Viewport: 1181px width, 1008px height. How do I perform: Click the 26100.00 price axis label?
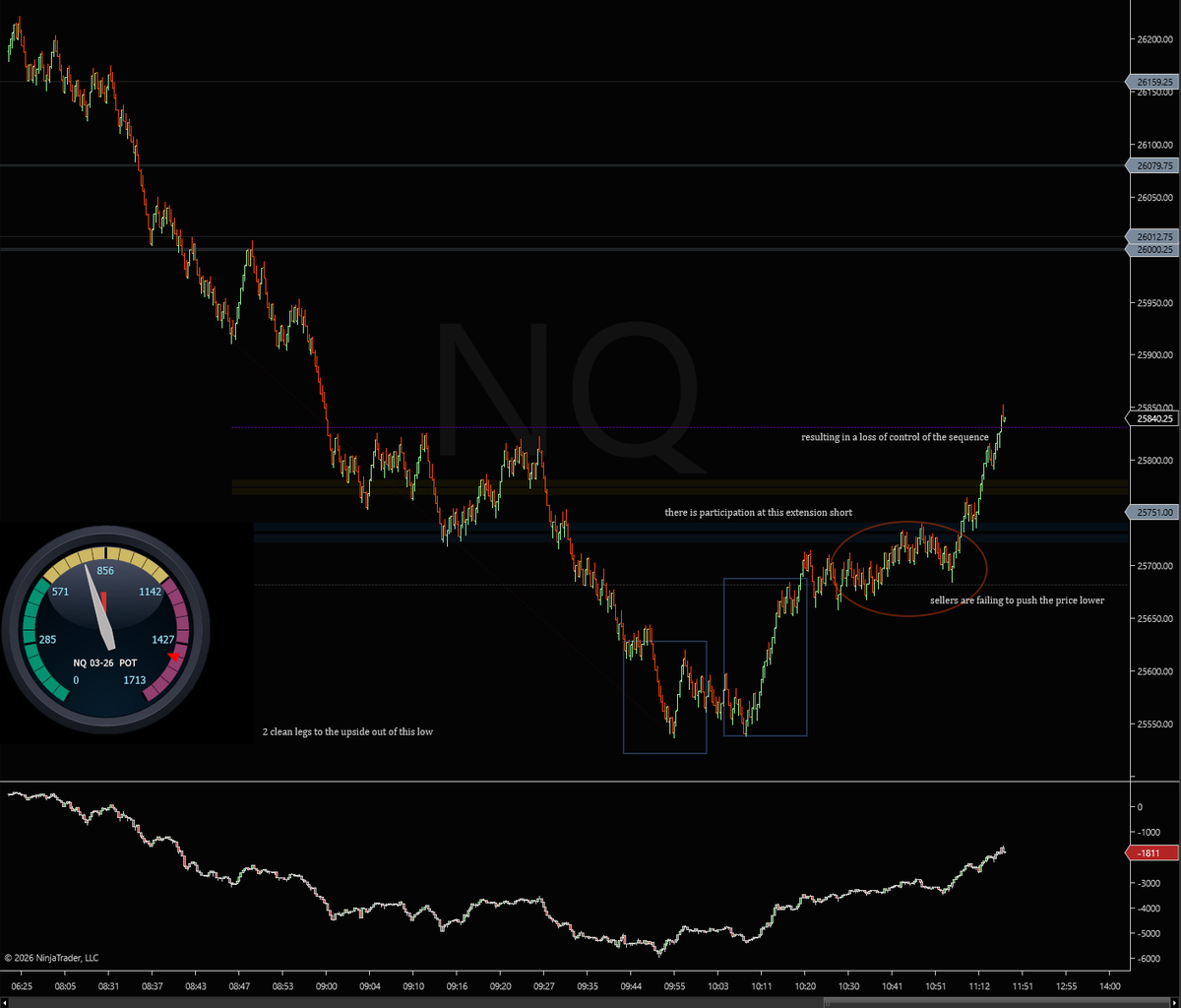coord(1153,145)
